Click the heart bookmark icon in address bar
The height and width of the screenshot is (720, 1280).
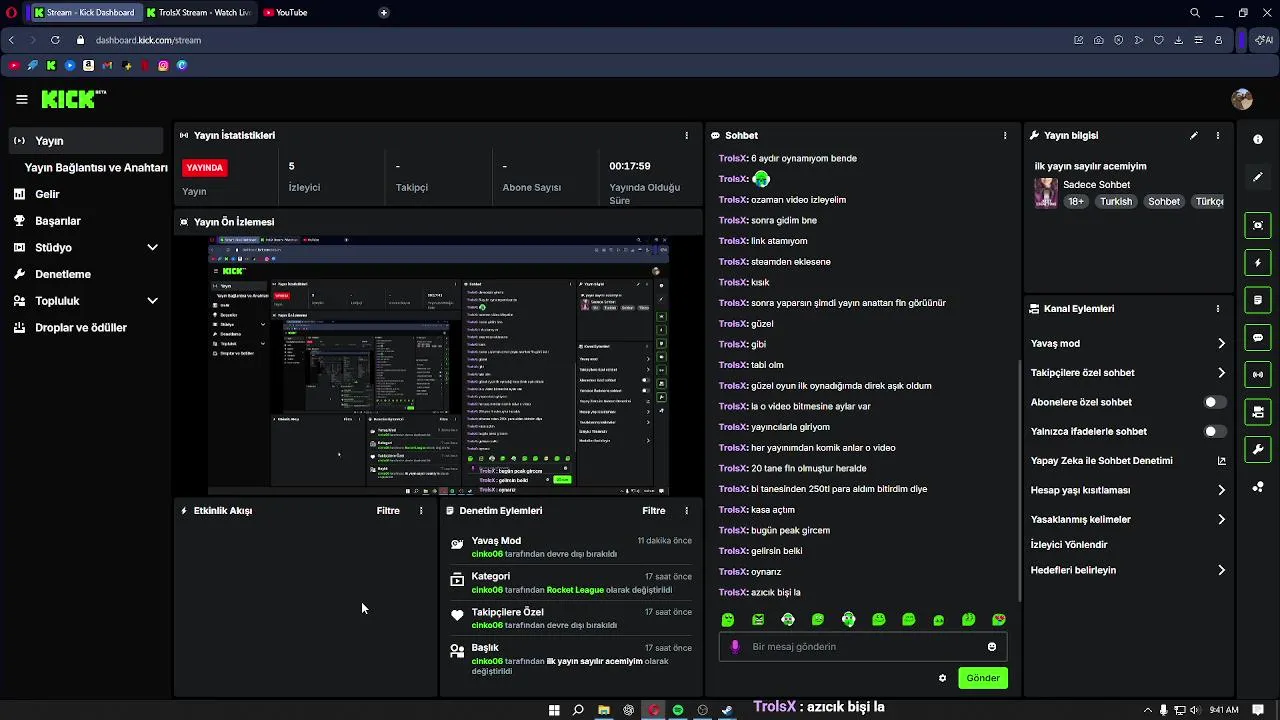coord(1159,40)
